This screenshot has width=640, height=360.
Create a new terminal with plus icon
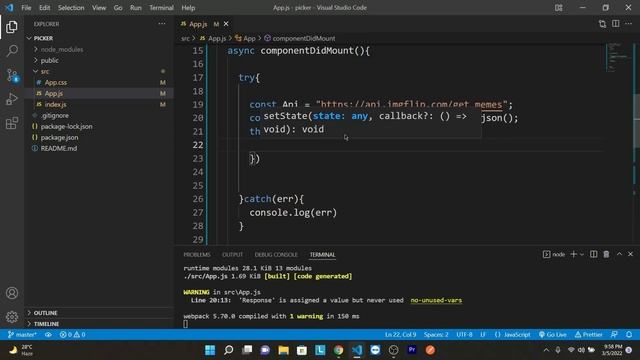(573, 254)
